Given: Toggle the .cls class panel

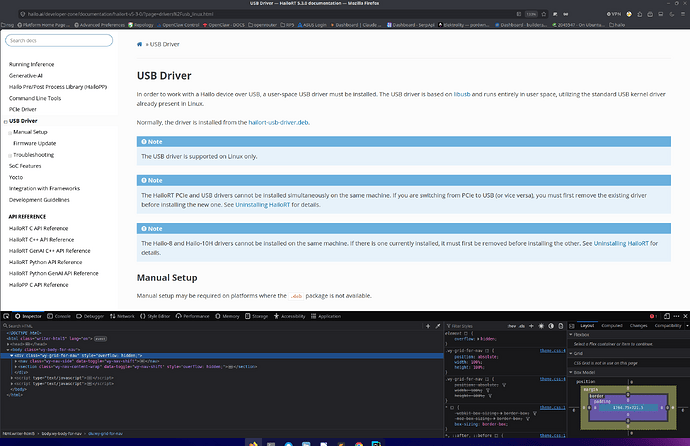Looking at the screenshot, I should (522, 326).
